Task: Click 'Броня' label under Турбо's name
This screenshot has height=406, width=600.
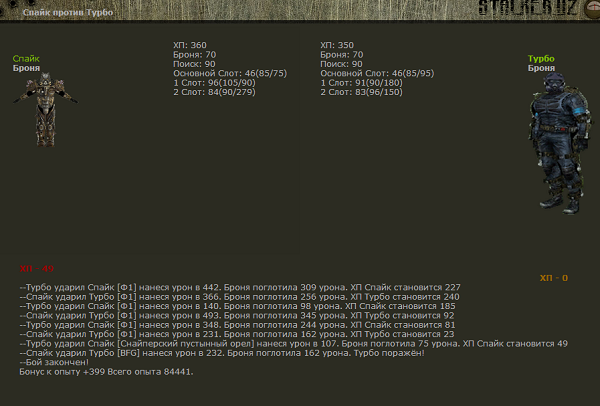Action: (x=541, y=68)
